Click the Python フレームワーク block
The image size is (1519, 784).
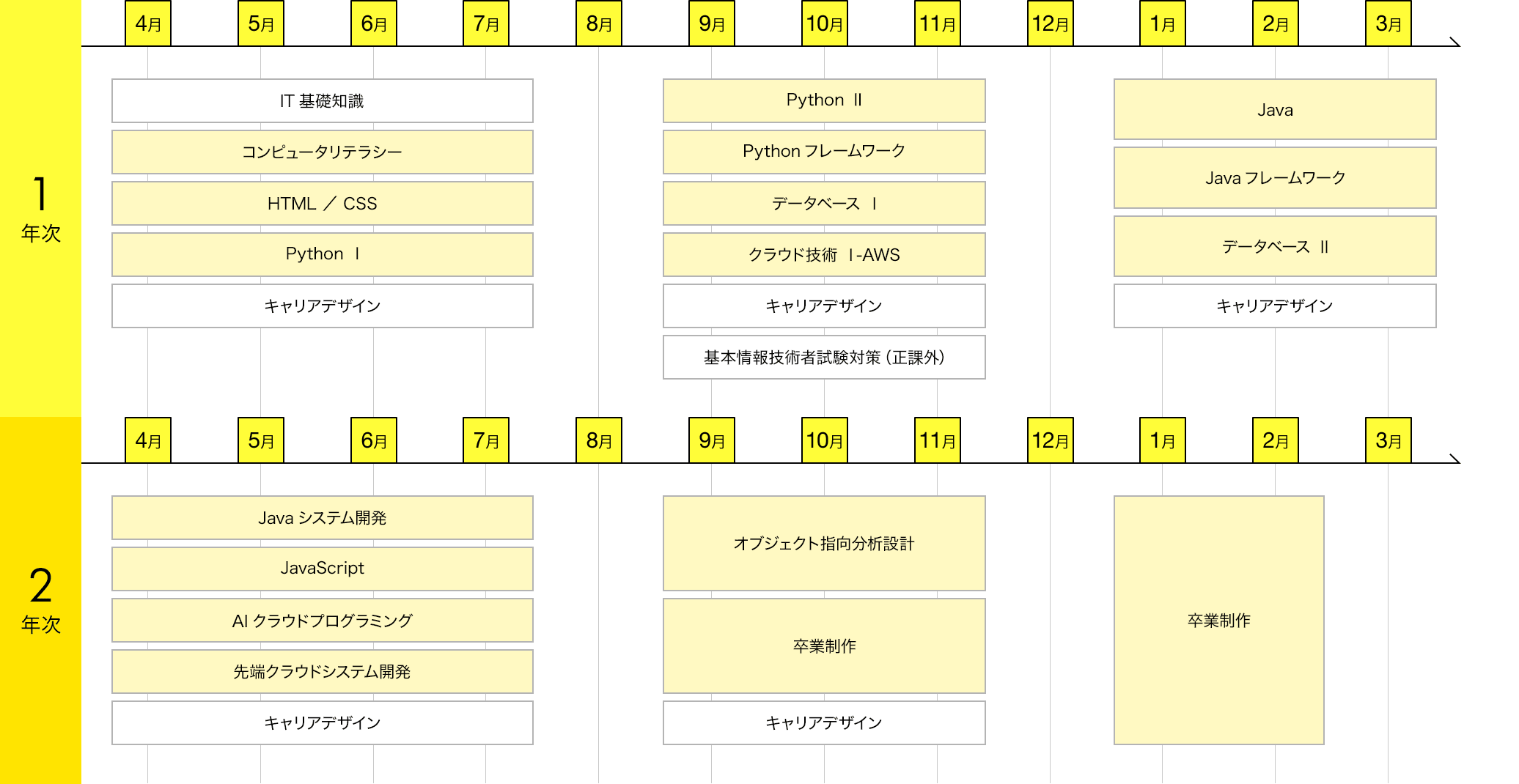(x=823, y=152)
